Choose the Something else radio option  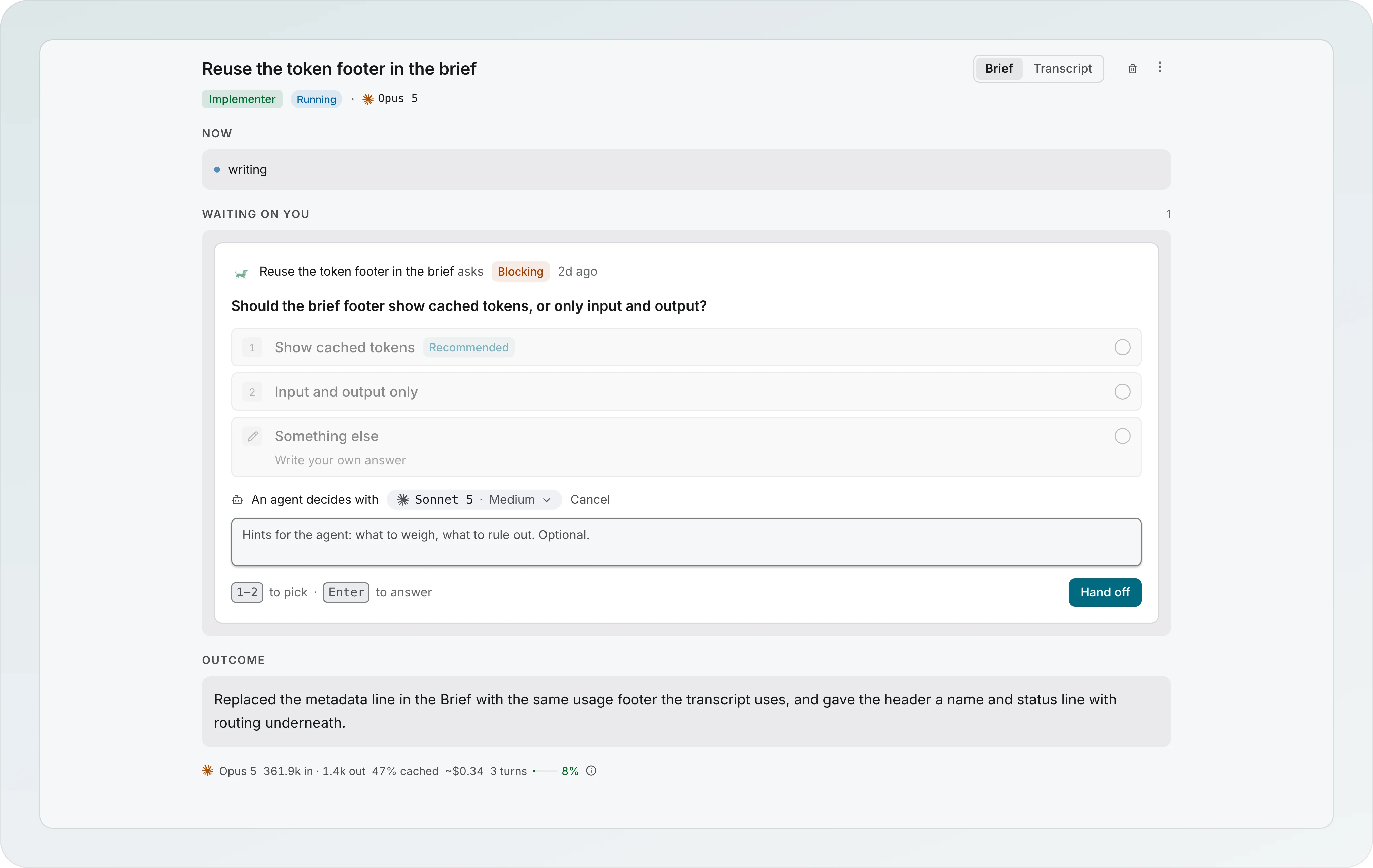click(1122, 436)
